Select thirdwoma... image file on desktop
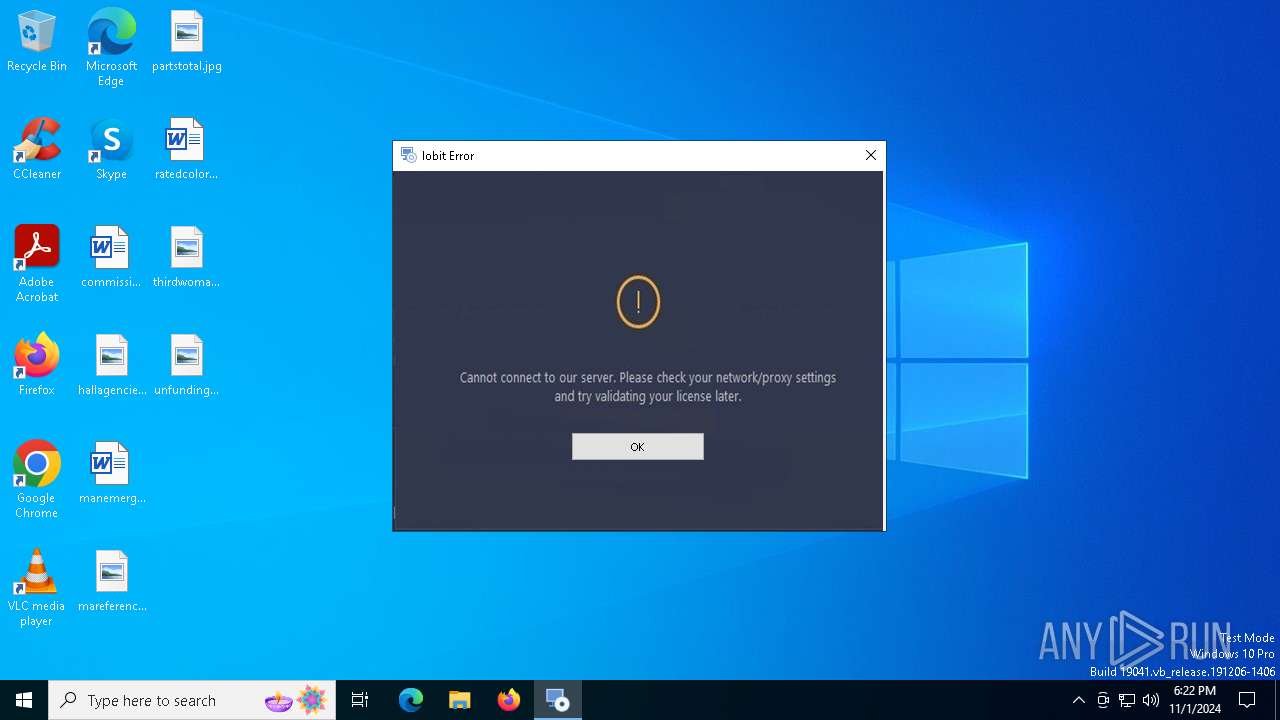The height and width of the screenshot is (720, 1280). pos(187,258)
